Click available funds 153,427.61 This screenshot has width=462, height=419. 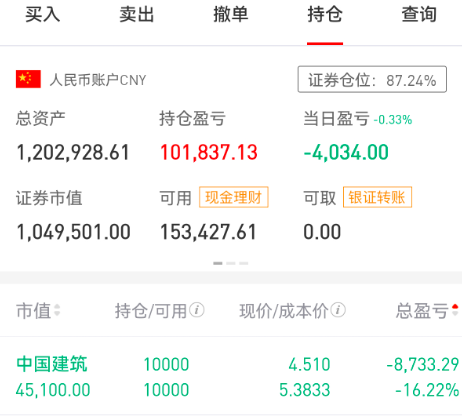tap(208, 232)
